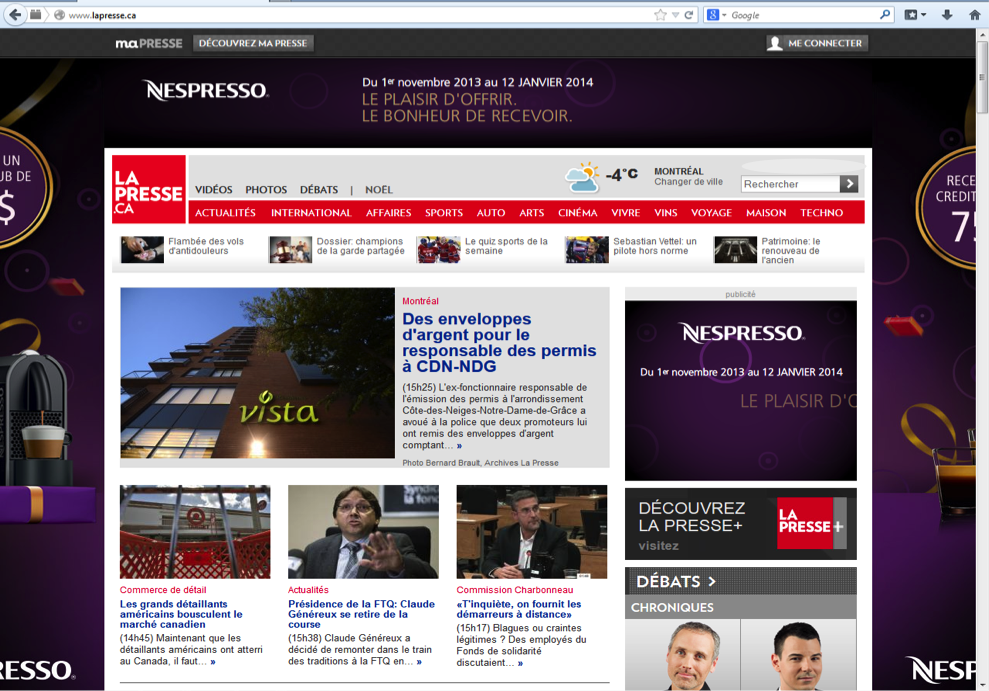The width and height of the screenshot is (989, 691).
Task: Submit the Rechercher search arrow button
Action: 849,184
